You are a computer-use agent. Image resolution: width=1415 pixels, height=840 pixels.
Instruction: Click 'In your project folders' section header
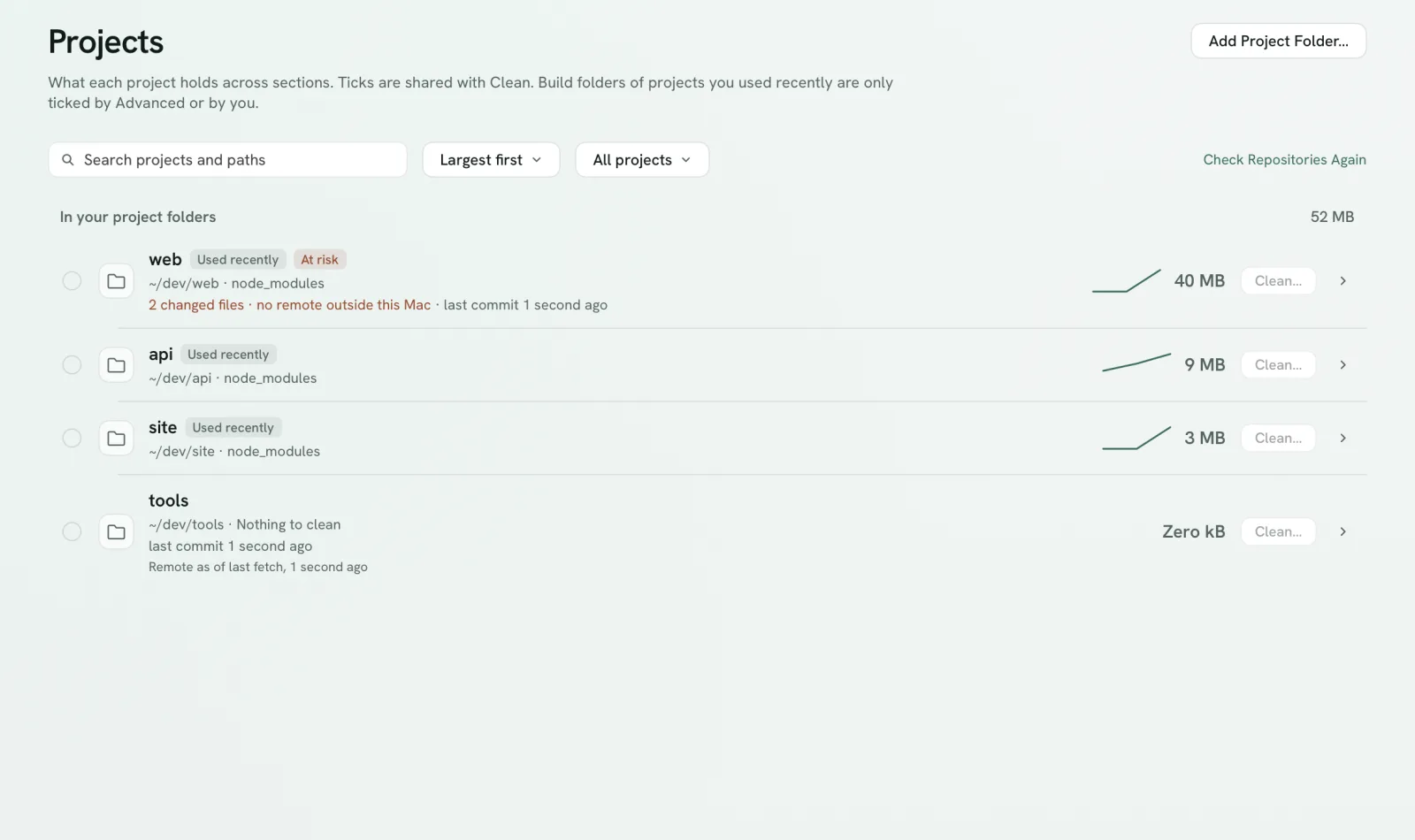[x=138, y=218]
